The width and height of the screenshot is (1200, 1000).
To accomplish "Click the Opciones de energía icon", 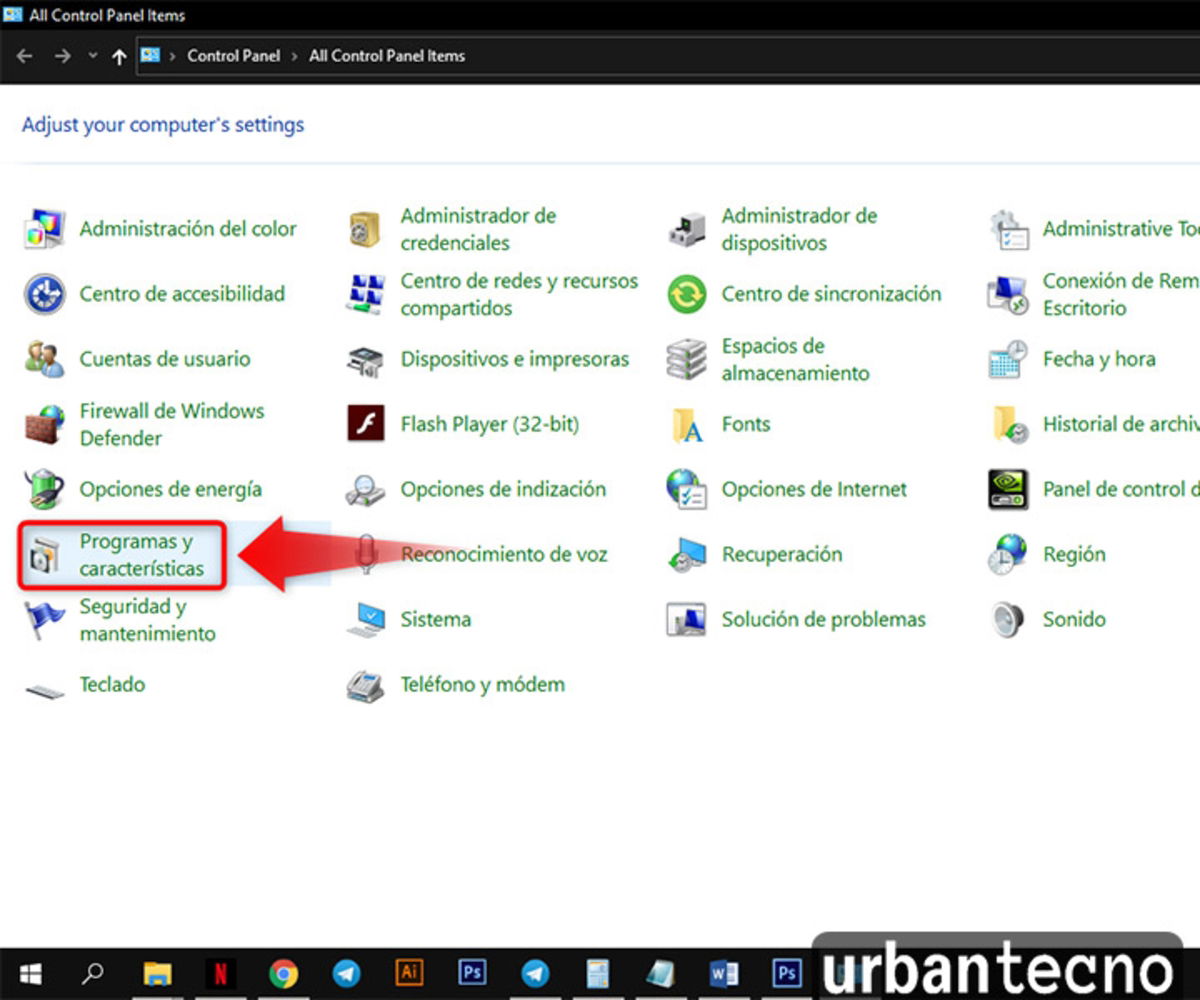I will click(x=44, y=489).
